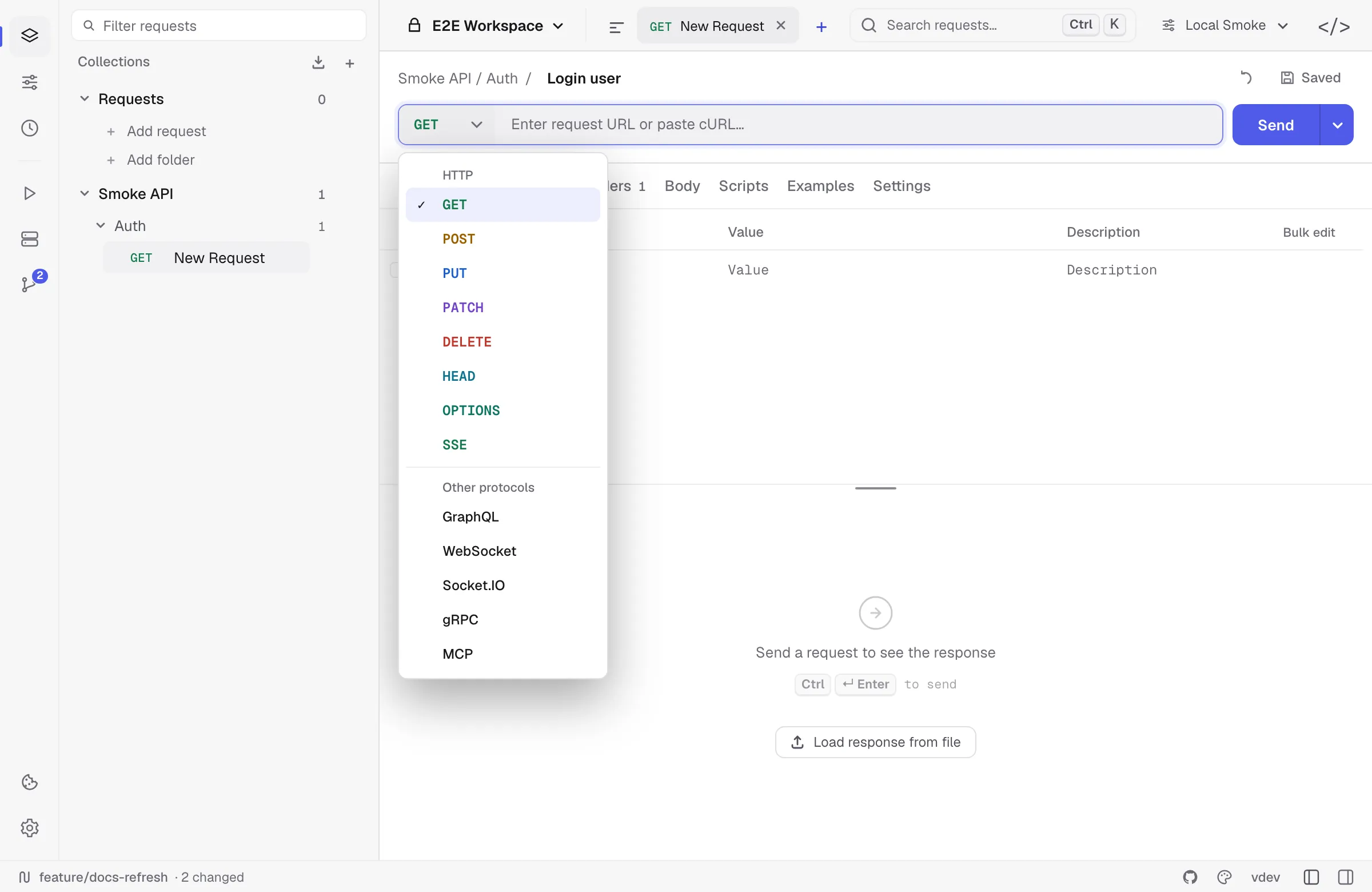This screenshot has height=892, width=1372.
Task: Toggle the right sidebar panel icon
Action: coord(1346,877)
